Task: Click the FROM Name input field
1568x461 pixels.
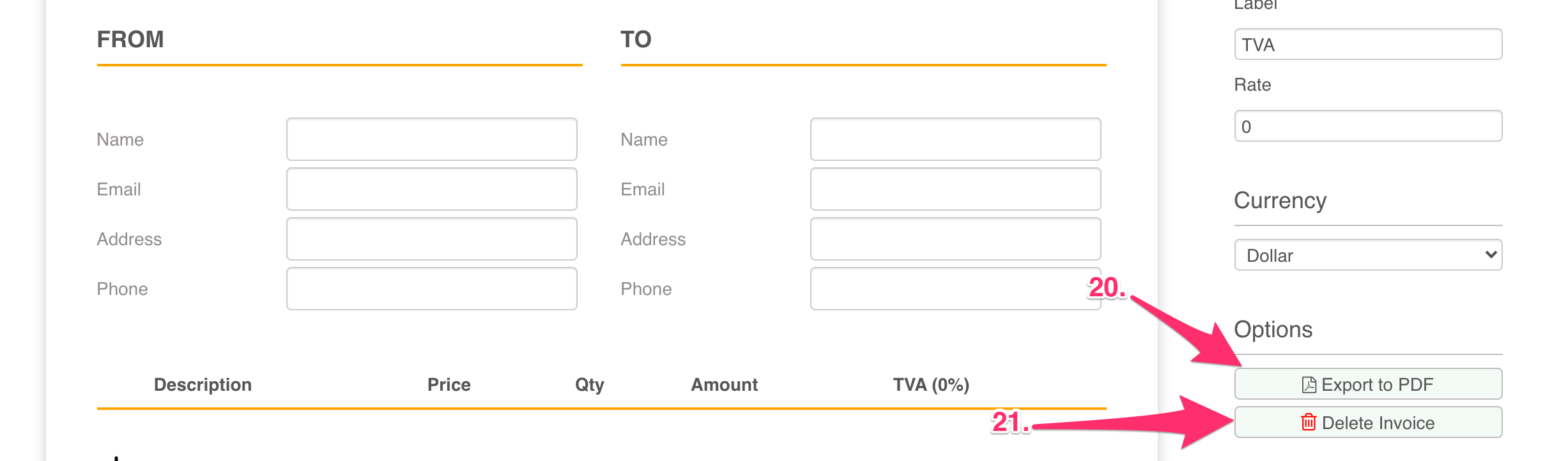Action: click(x=431, y=139)
